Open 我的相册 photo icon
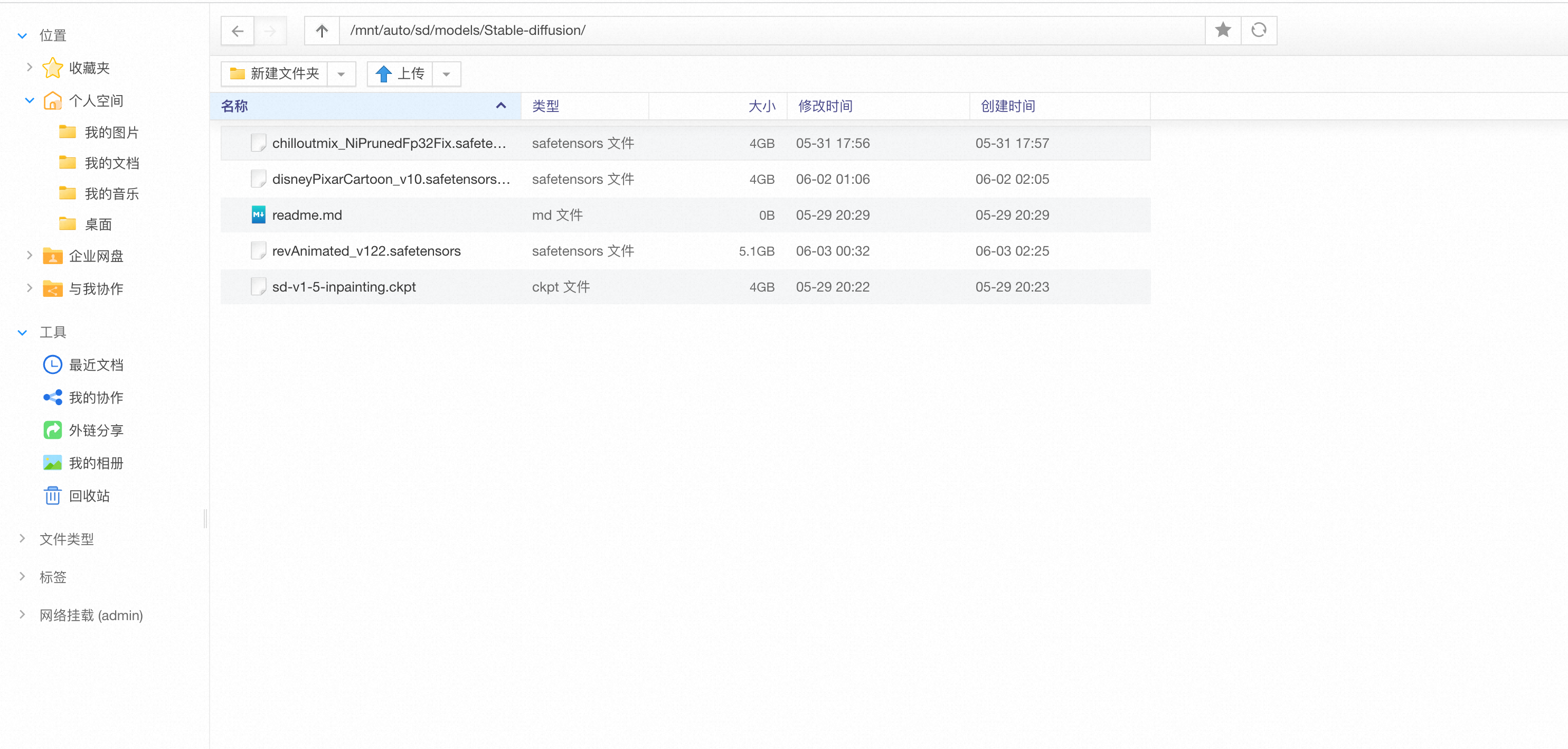Viewport: 1568px width, 749px height. coord(52,463)
